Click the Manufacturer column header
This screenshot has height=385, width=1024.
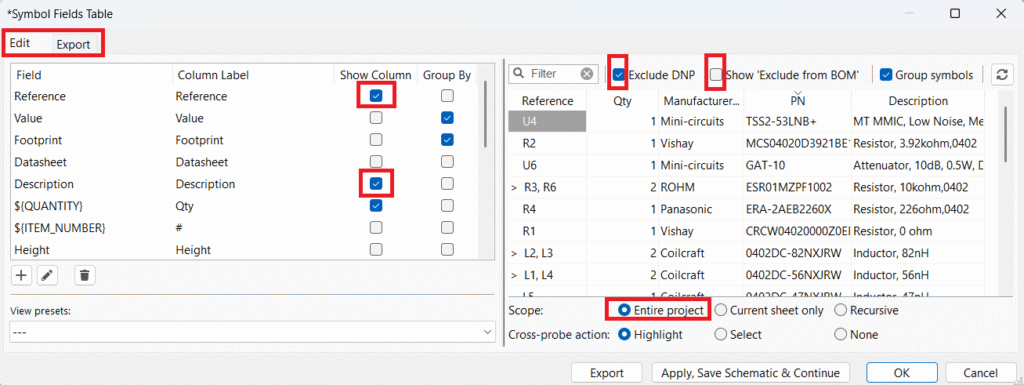[701, 101]
